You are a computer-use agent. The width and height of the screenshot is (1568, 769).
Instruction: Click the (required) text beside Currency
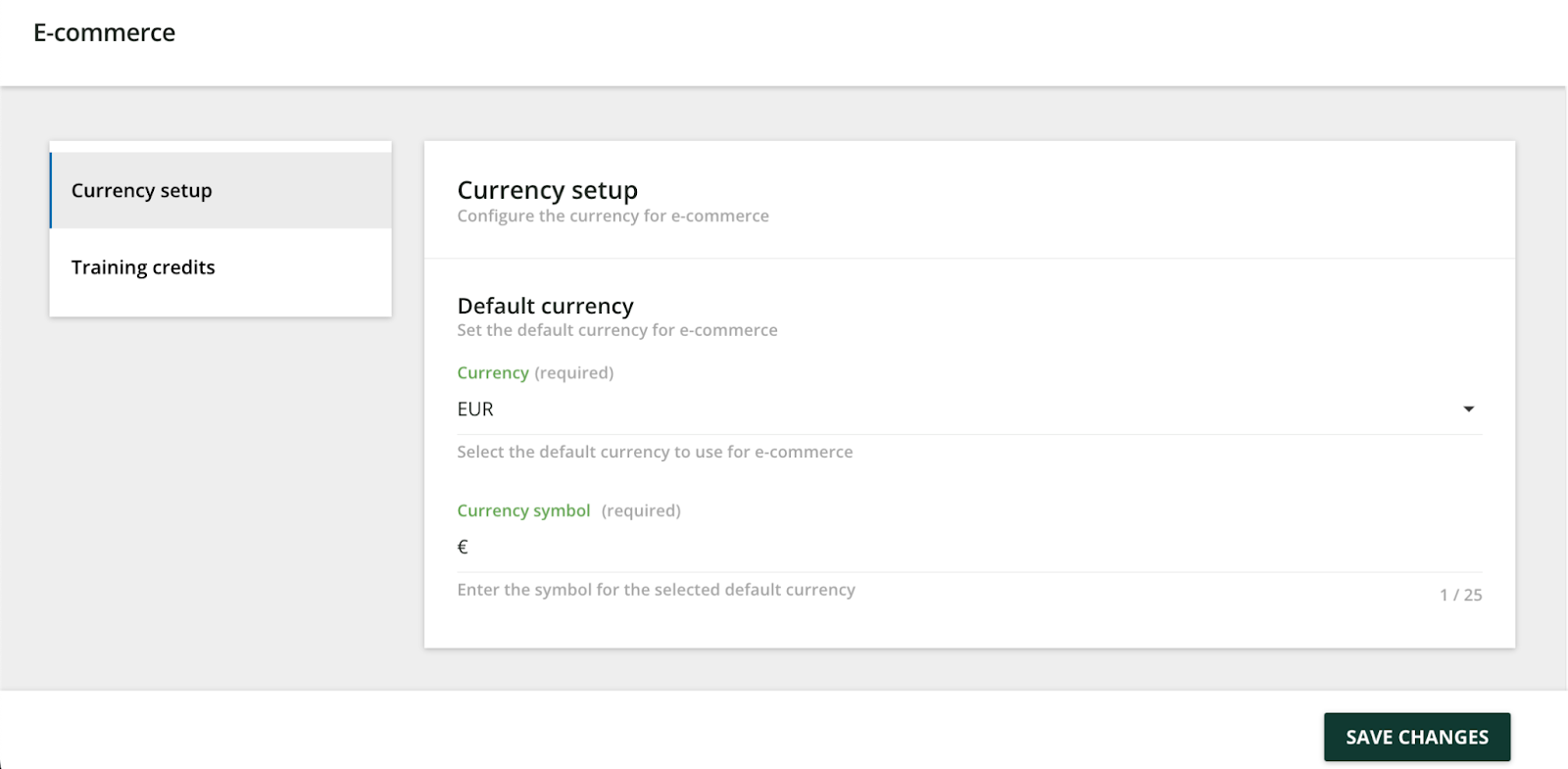coord(574,372)
